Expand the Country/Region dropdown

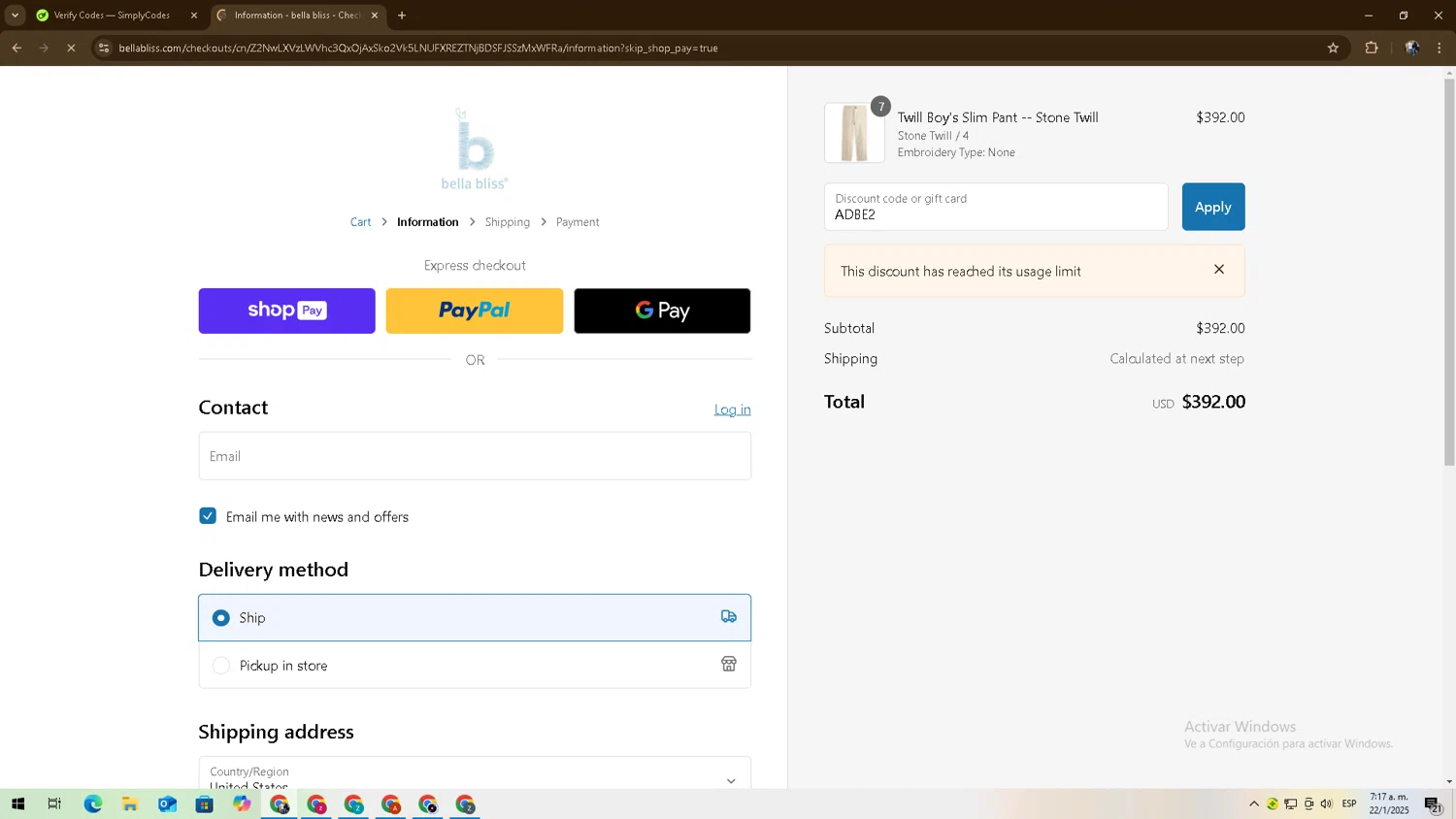click(x=475, y=773)
